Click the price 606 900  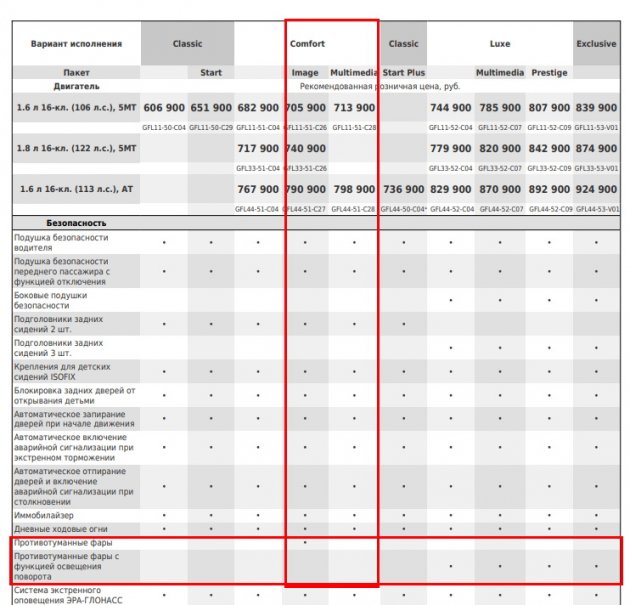tap(164, 107)
